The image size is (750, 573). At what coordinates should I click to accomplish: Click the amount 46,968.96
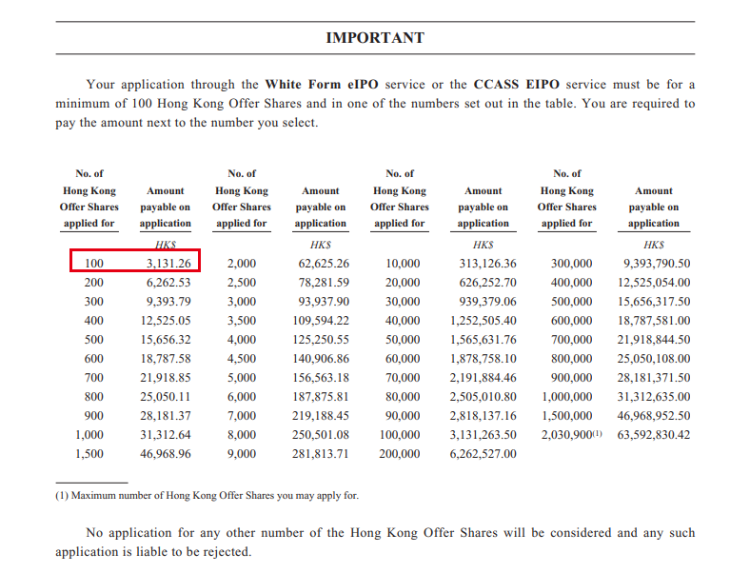tap(166, 453)
